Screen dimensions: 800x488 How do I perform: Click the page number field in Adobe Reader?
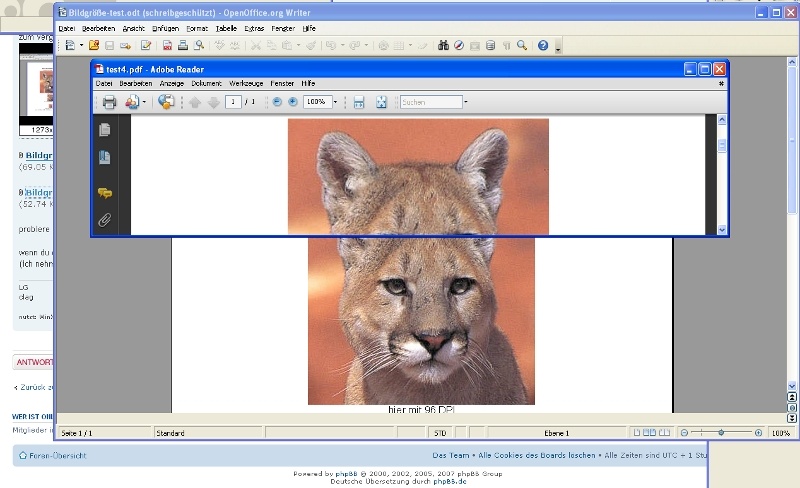click(x=233, y=102)
